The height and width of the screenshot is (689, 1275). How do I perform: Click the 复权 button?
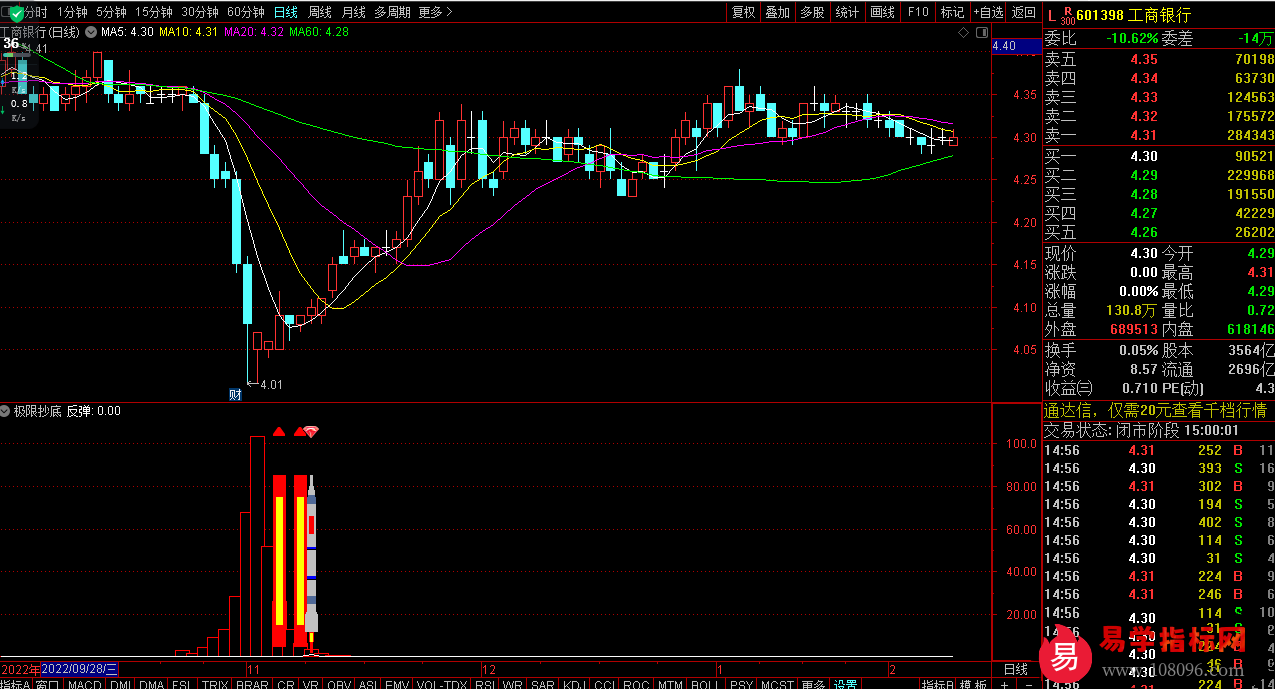coord(743,12)
